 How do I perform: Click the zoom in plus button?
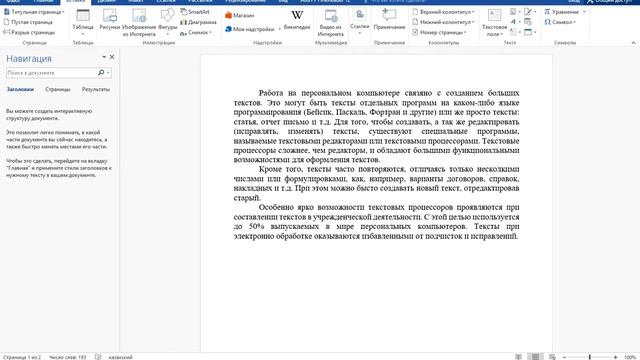(616, 357)
